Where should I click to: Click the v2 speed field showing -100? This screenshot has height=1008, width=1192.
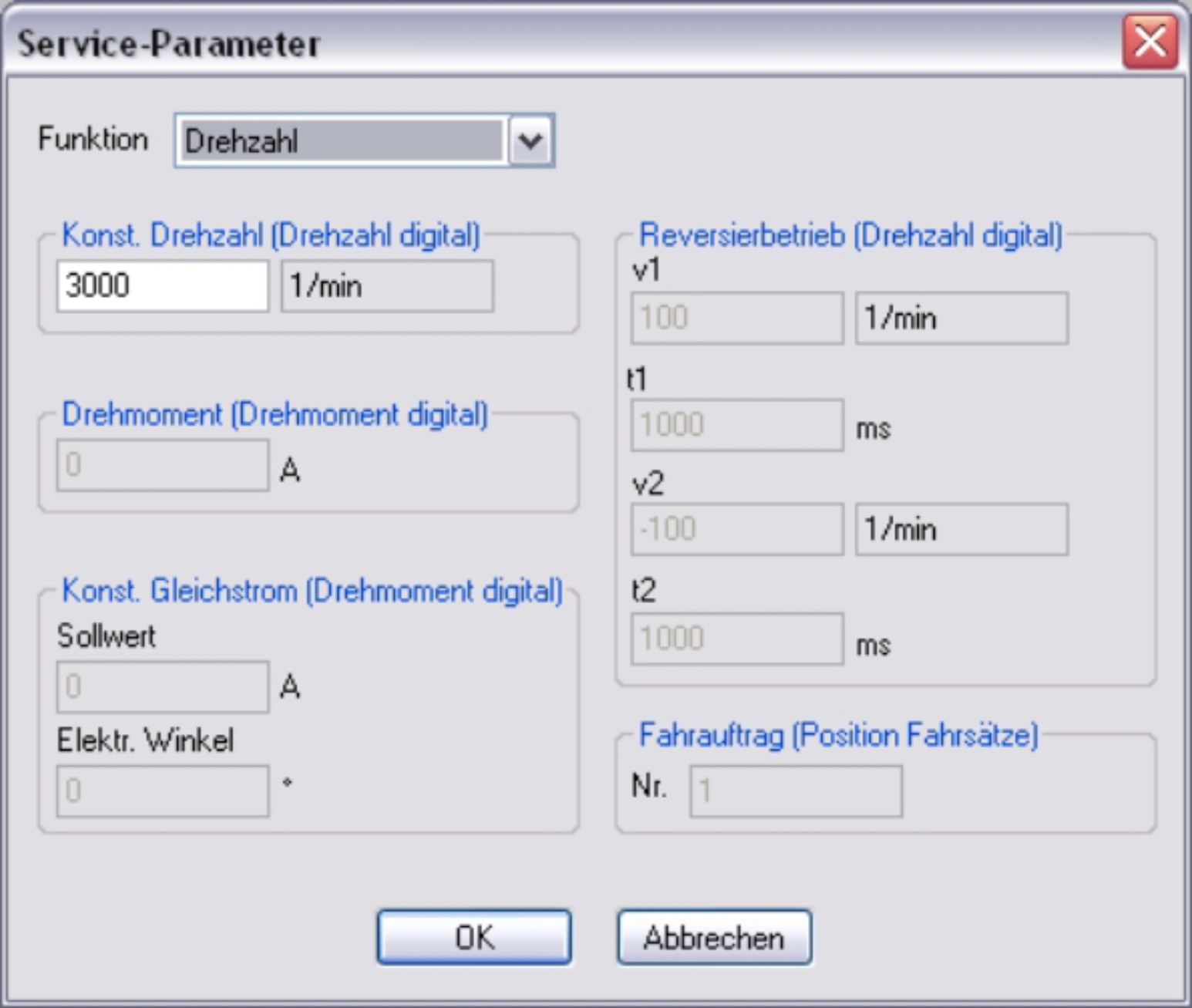[x=736, y=530]
